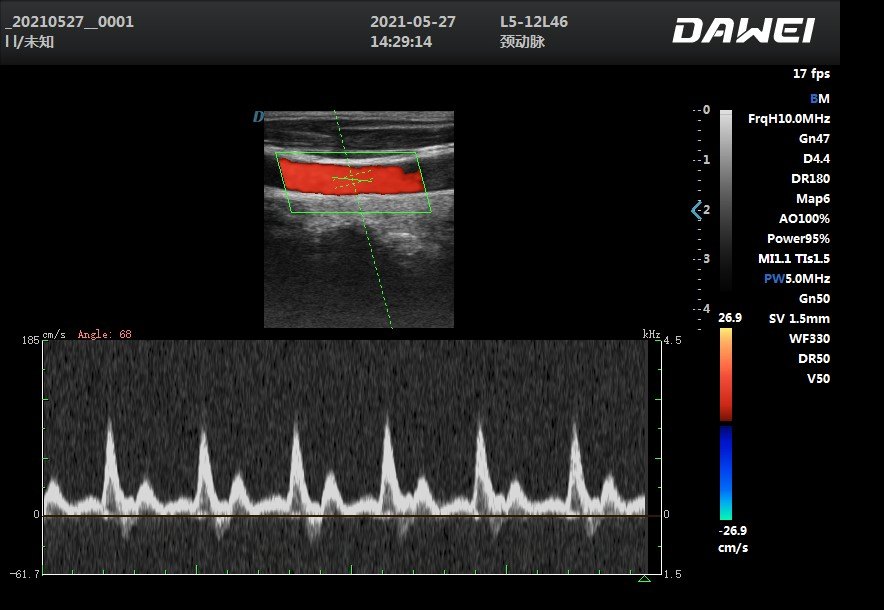This screenshot has width=884, height=610.
Task: Click the 'BM' mode label
Action: [820, 99]
